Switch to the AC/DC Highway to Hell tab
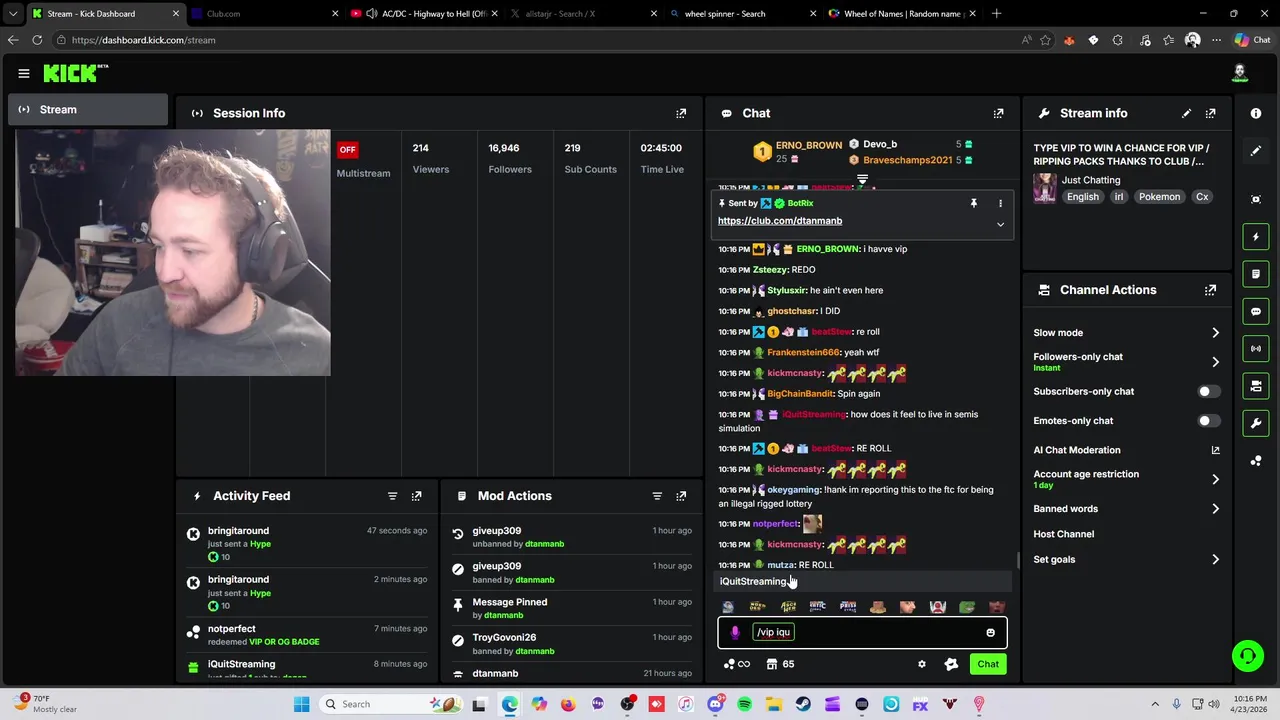Screen dimensions: 1280x720 (422, 14)
